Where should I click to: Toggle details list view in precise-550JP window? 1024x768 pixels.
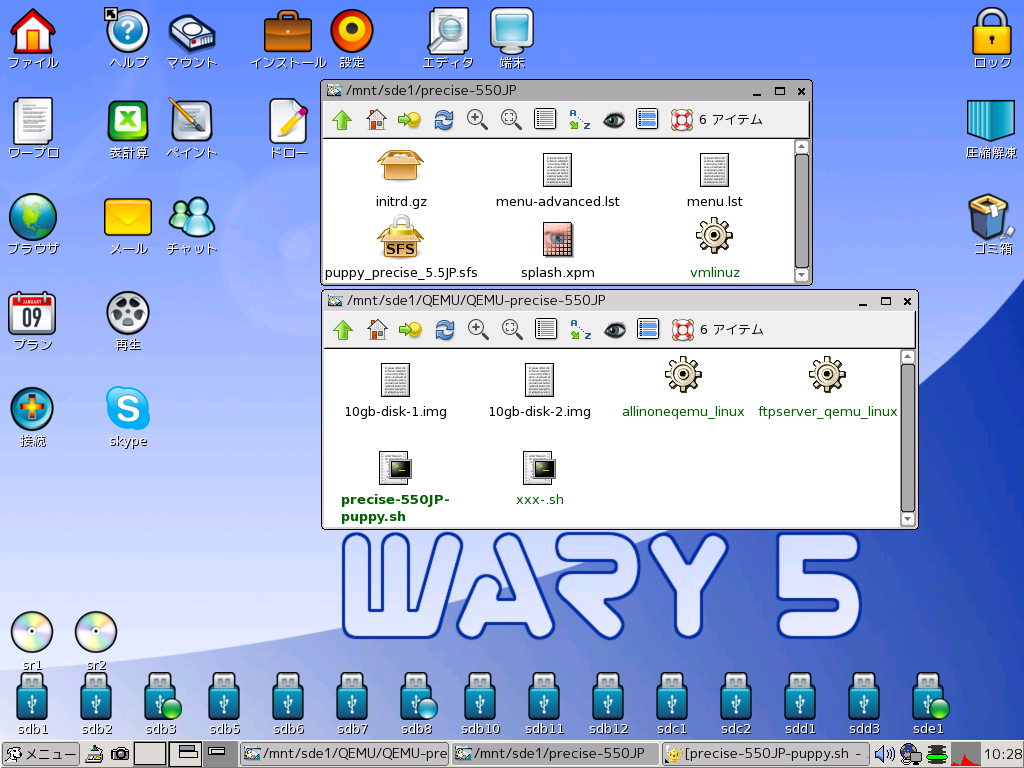pos(545,118)
